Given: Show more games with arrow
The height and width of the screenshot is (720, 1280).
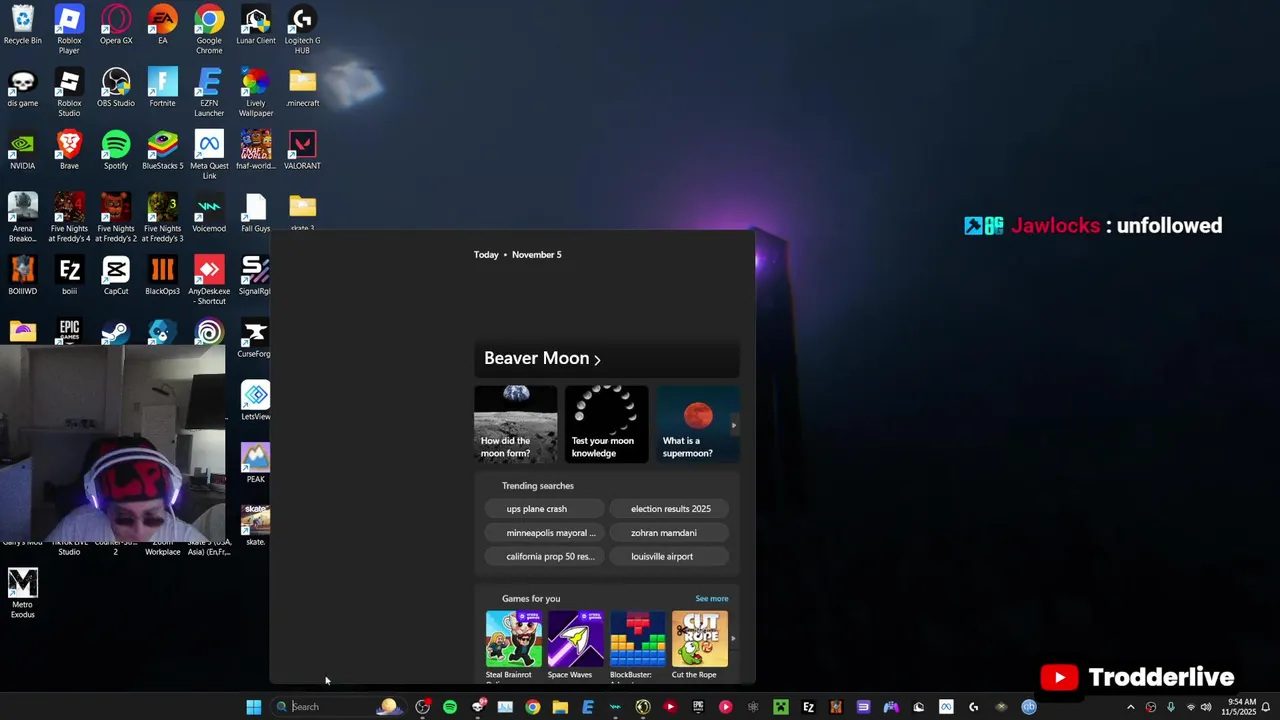Looking at the screenshot, I should click(x=733, y=638).
